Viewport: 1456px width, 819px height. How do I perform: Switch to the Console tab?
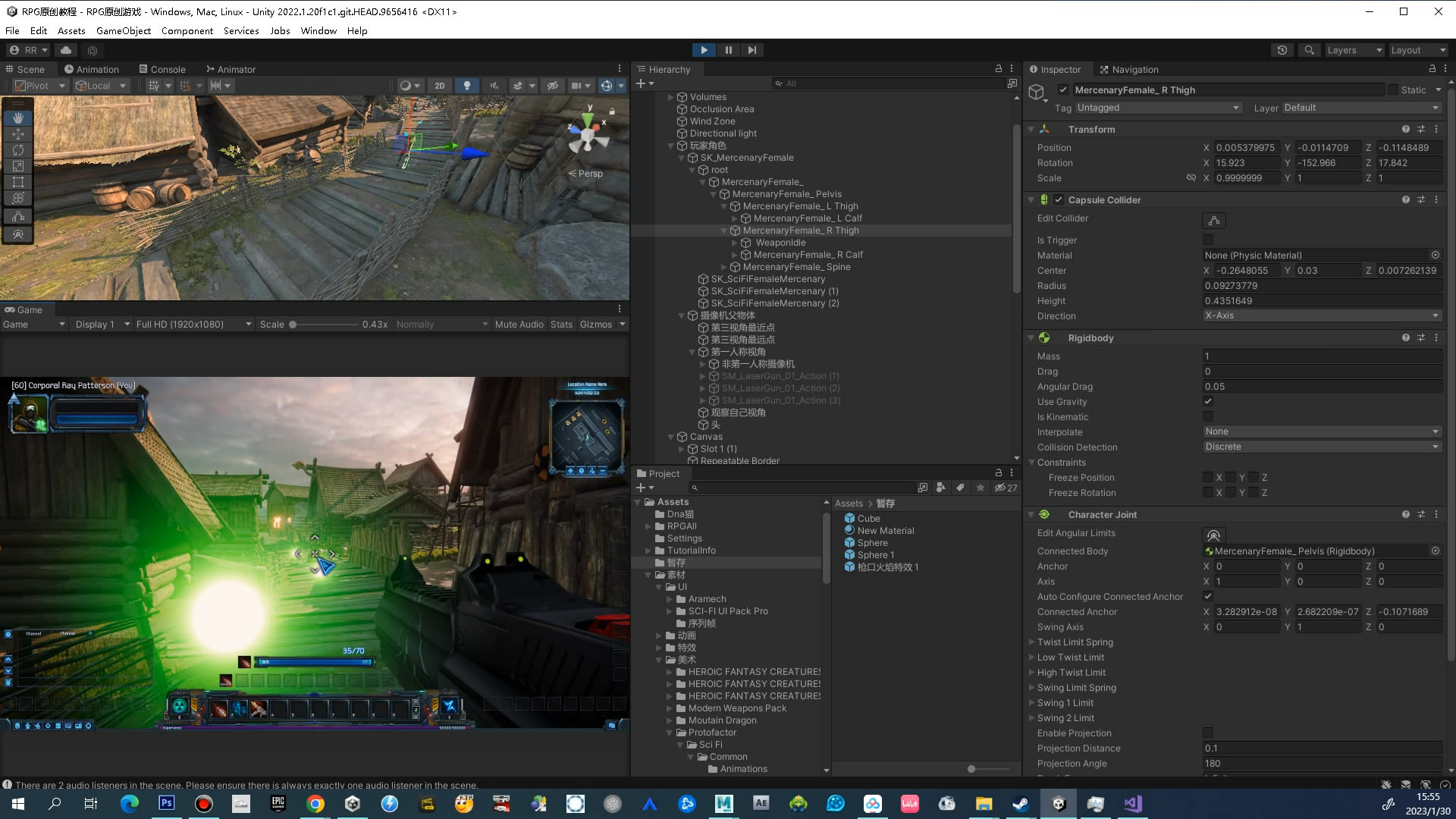coord(162,69)
